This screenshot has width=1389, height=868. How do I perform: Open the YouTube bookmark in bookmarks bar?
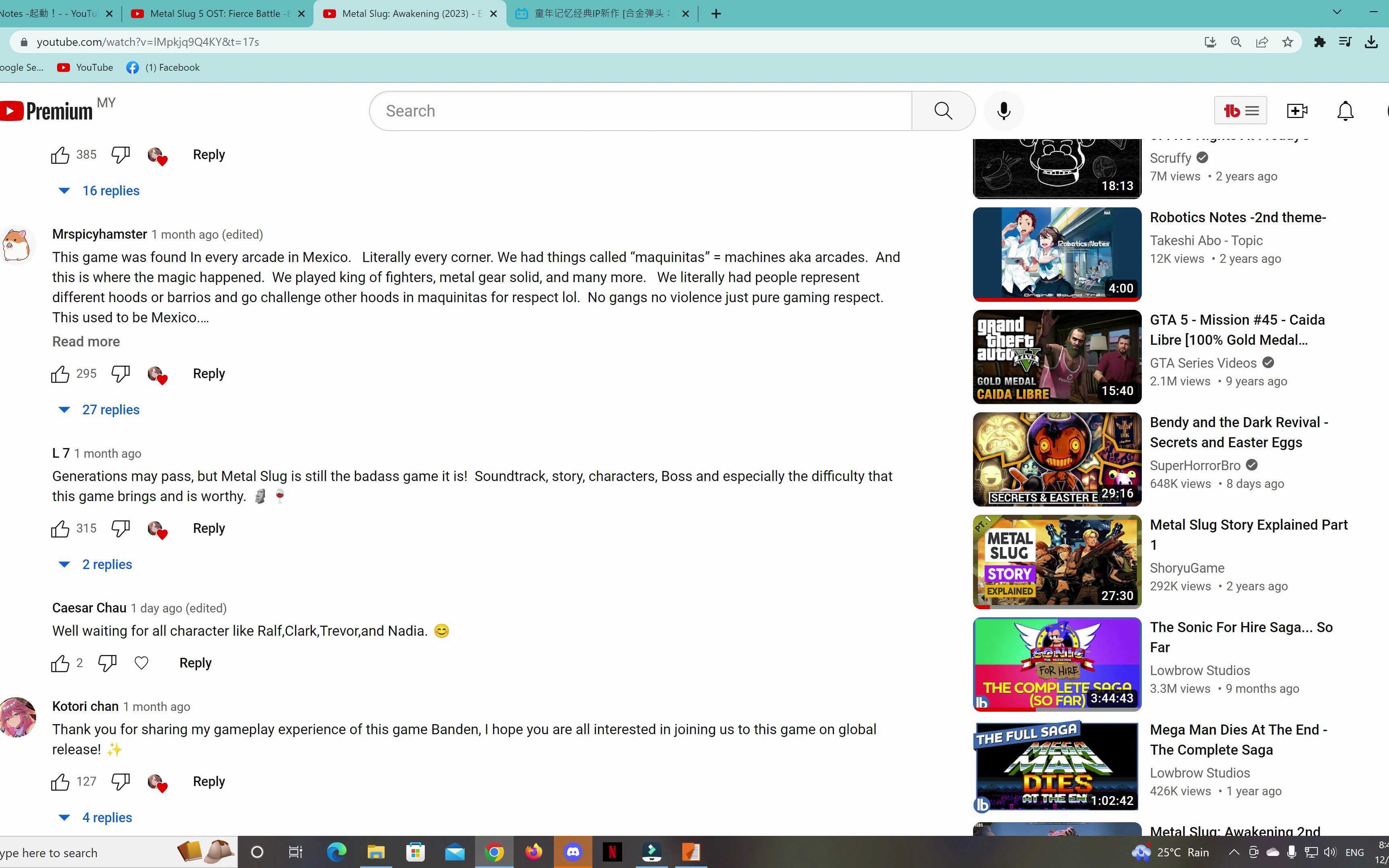click(x=86, y=67)
